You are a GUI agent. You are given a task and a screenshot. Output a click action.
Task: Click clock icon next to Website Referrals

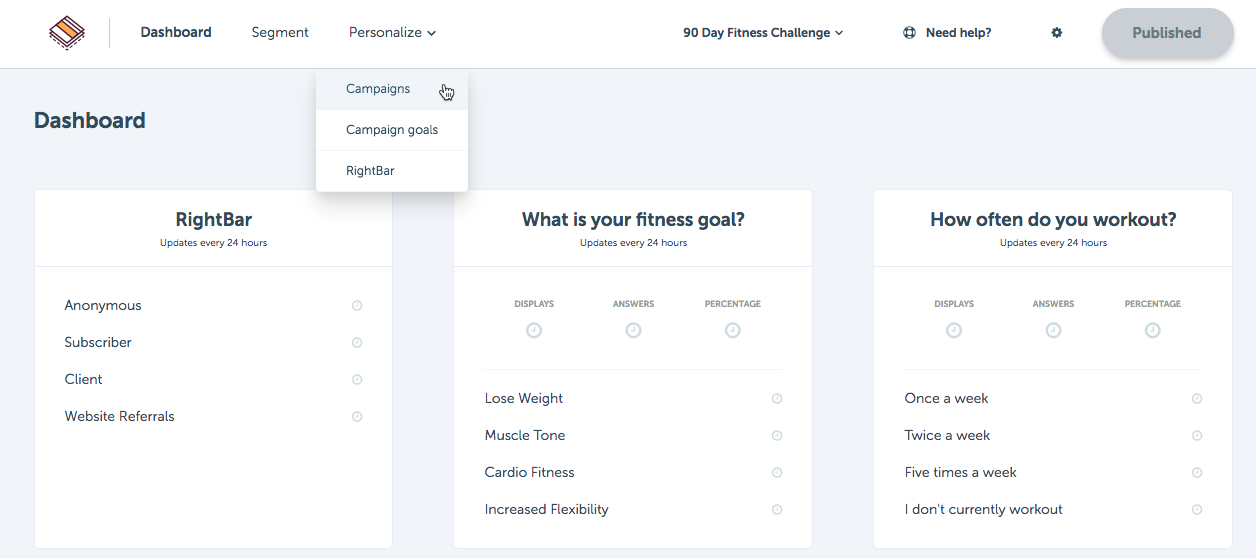pyautogui.click(x=357, y=417)
